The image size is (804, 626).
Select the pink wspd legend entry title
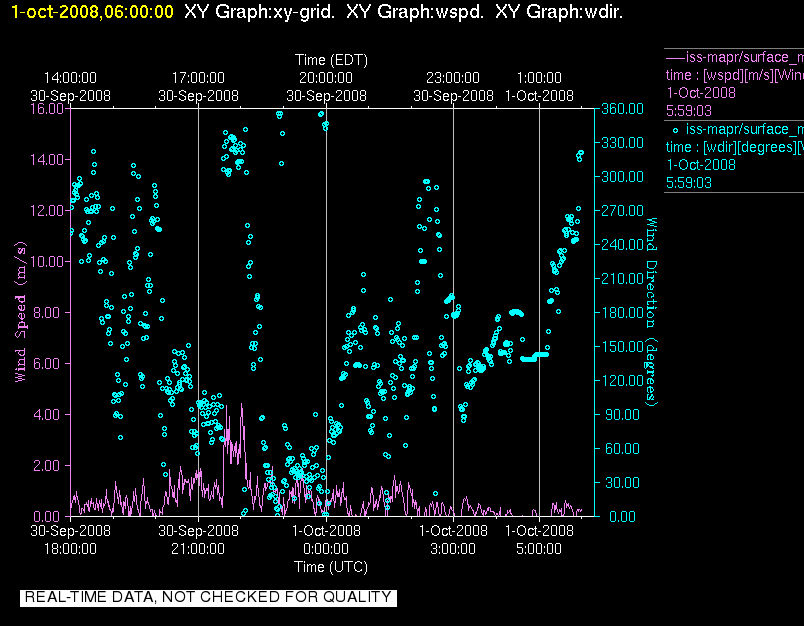coord(745,57)
